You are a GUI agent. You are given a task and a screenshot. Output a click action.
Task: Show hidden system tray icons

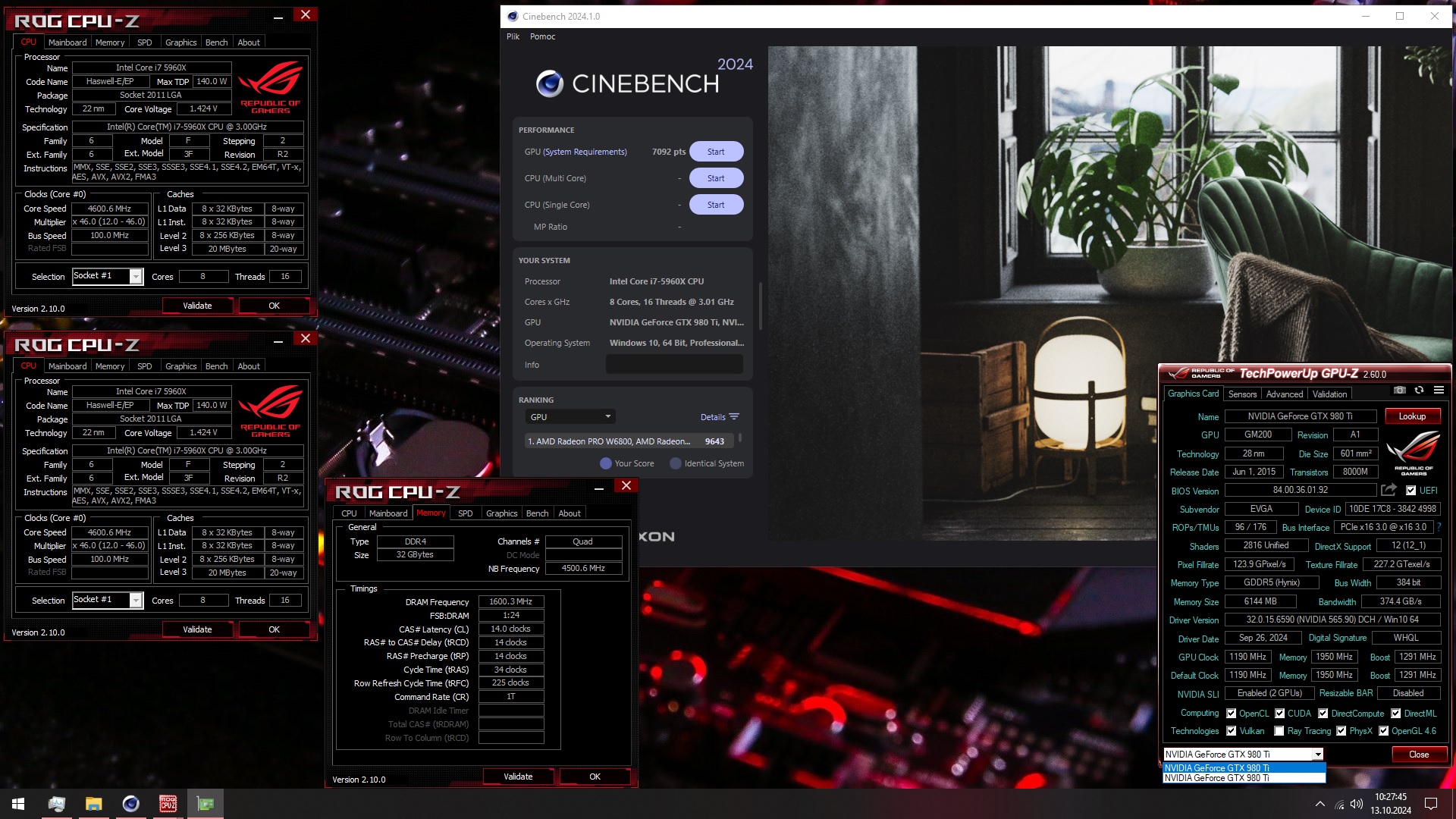point(1320,804)
